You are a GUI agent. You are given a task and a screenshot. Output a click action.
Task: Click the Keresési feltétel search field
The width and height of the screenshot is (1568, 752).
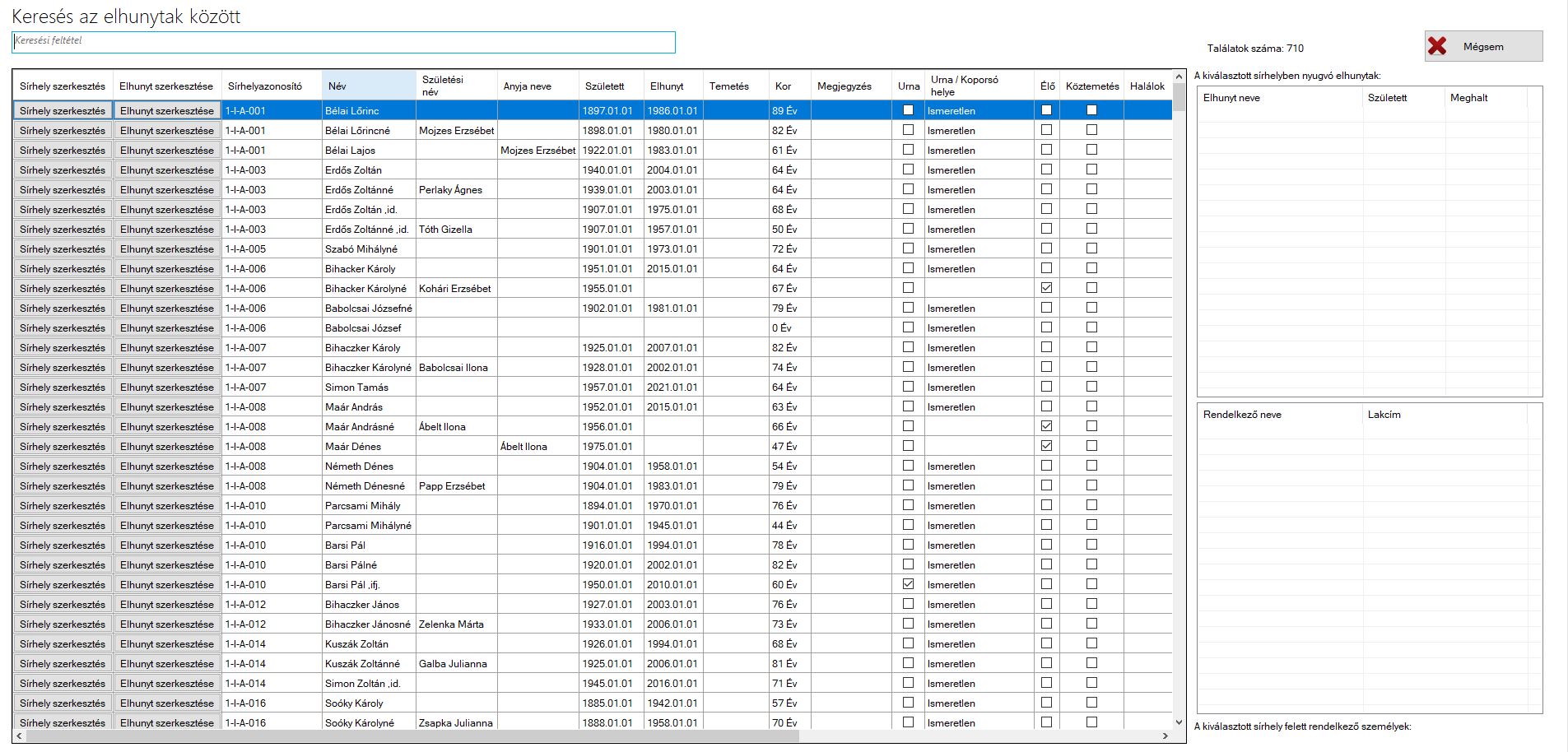coord(343,42)
